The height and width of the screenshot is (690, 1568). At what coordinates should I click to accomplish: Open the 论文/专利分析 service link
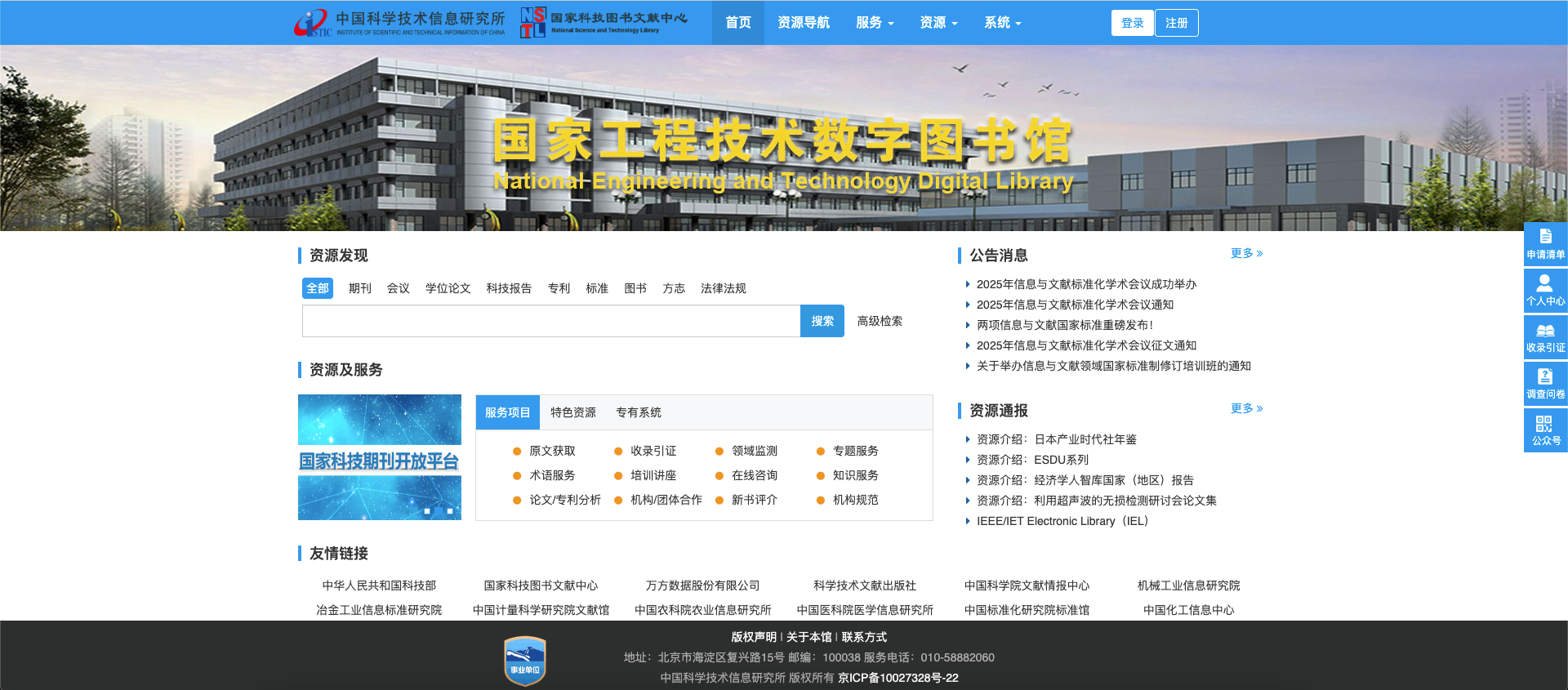[565, 500]
